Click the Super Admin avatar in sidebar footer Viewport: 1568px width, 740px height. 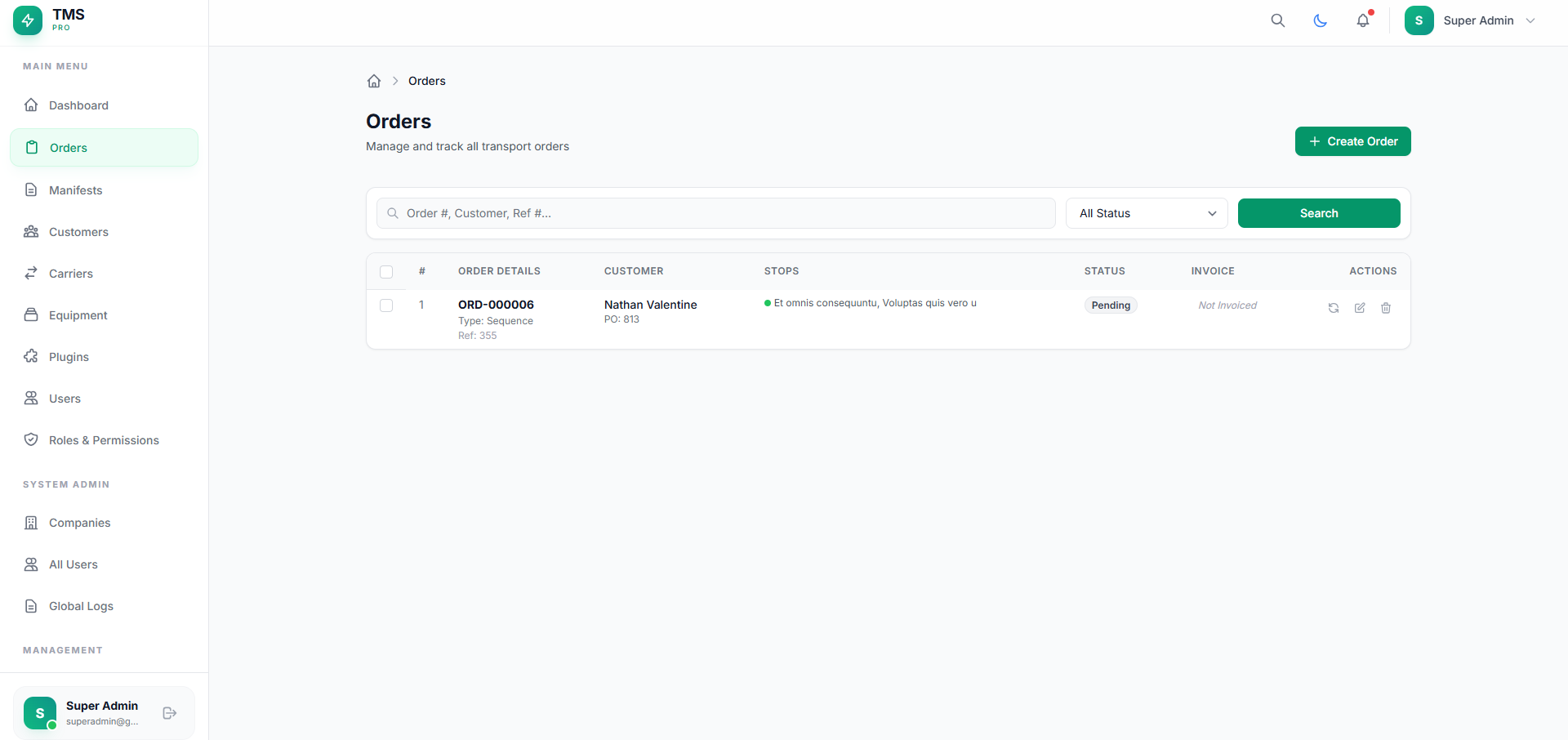tap(40, 713)
